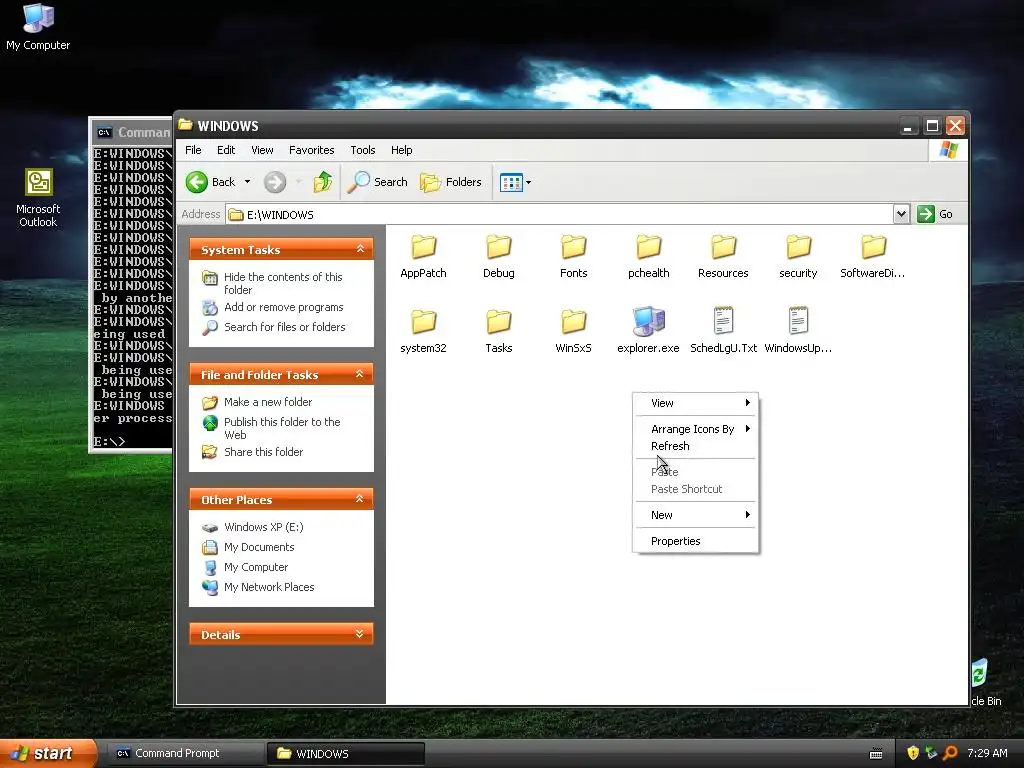Image resolution: width=1024 pixels, height=768 pixels.
Task: Toggle the Folders pane button
Action: coord(451,182)
